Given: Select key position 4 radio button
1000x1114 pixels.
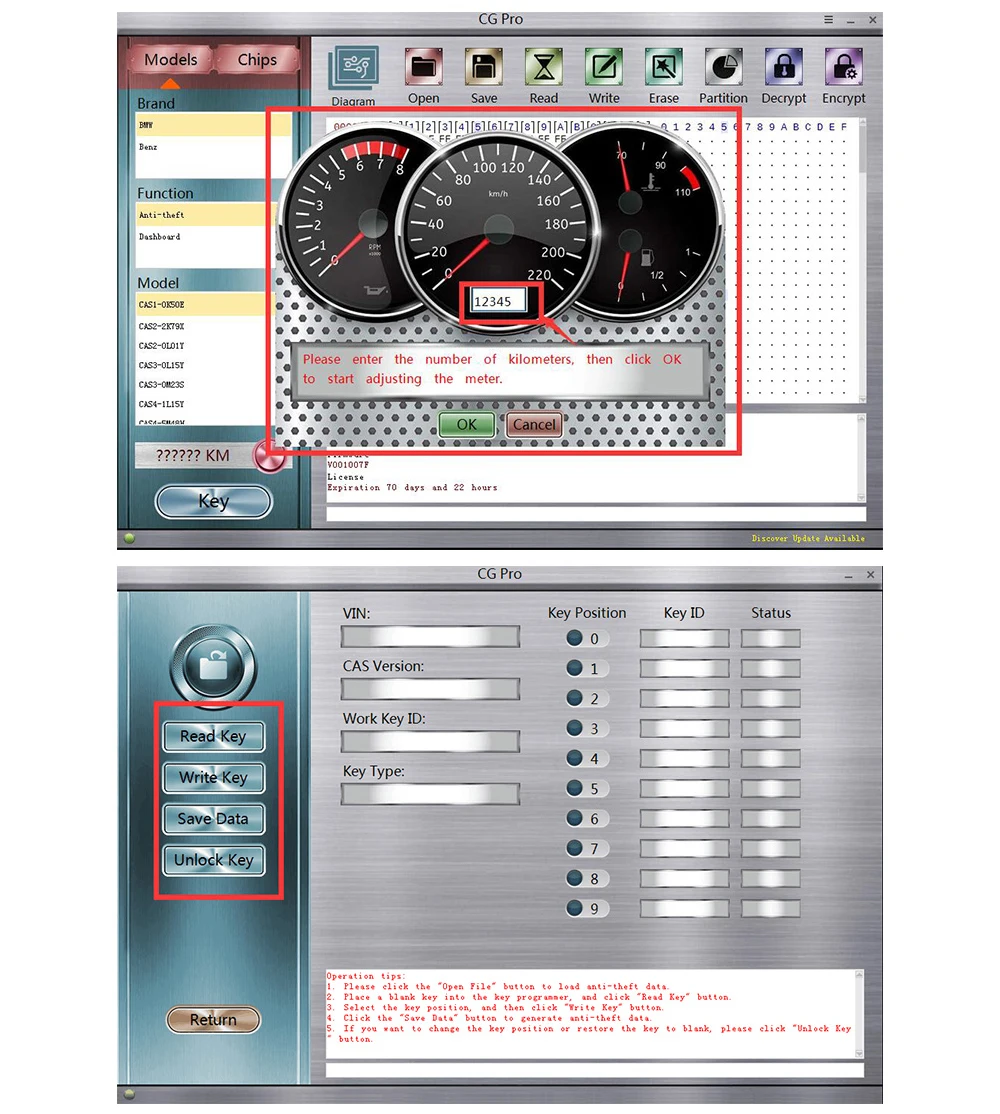Looking at the screenshot, I should [x=575, y=758].
